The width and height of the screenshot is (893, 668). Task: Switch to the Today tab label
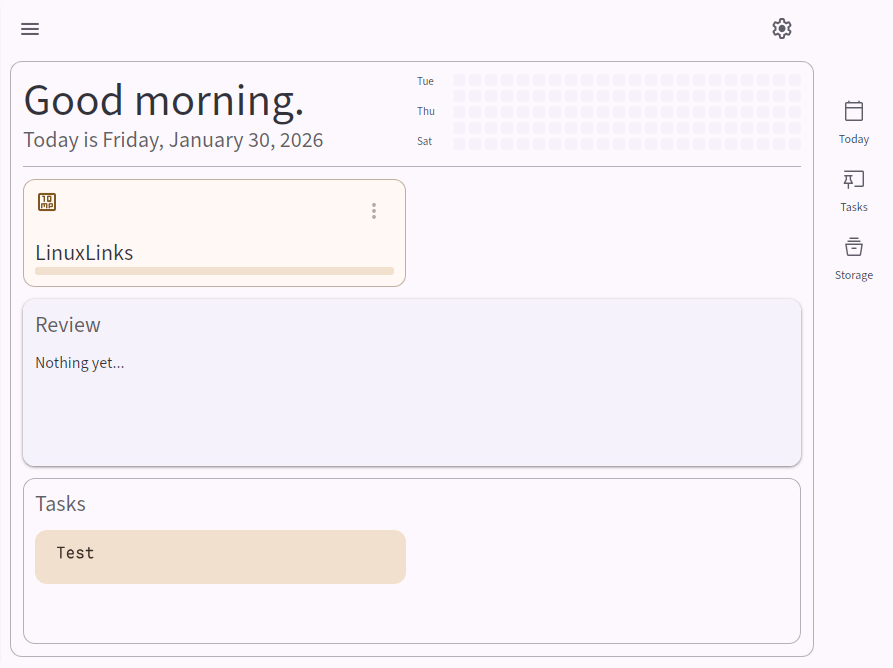(x=854, y=140)
